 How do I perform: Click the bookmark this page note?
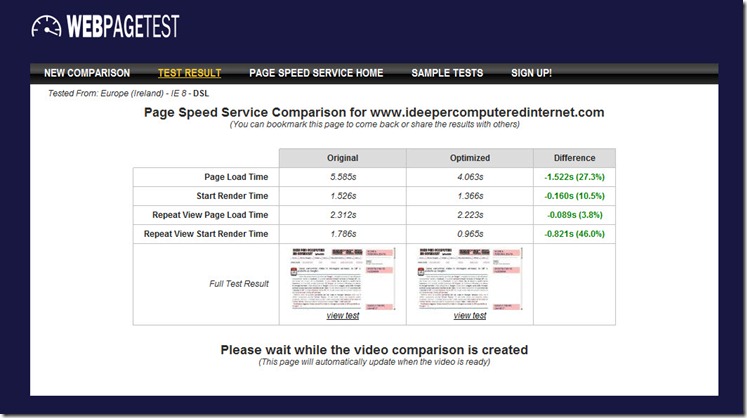point(374,124)
